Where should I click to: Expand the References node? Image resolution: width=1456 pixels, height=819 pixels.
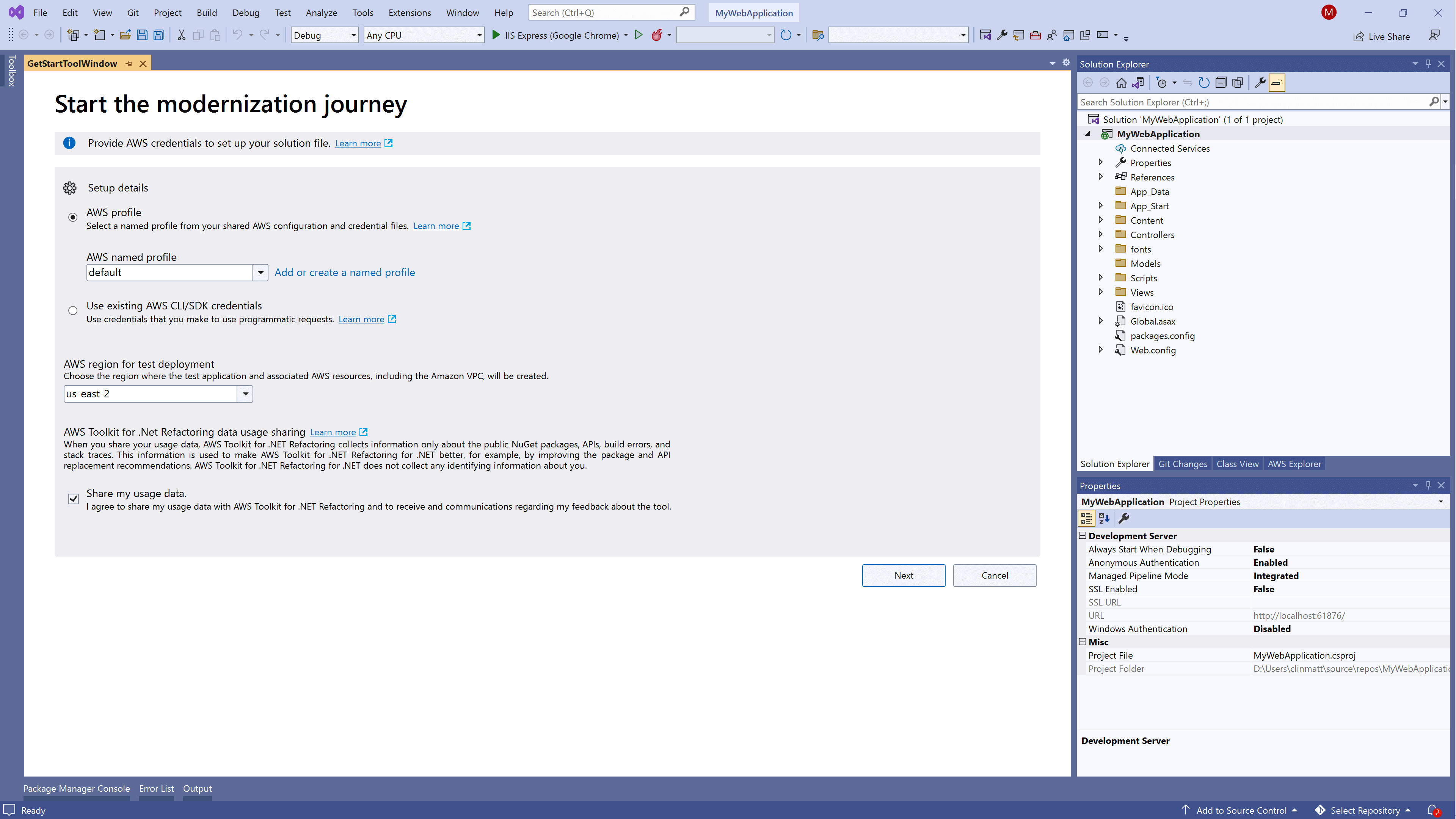coord(1100,176)
